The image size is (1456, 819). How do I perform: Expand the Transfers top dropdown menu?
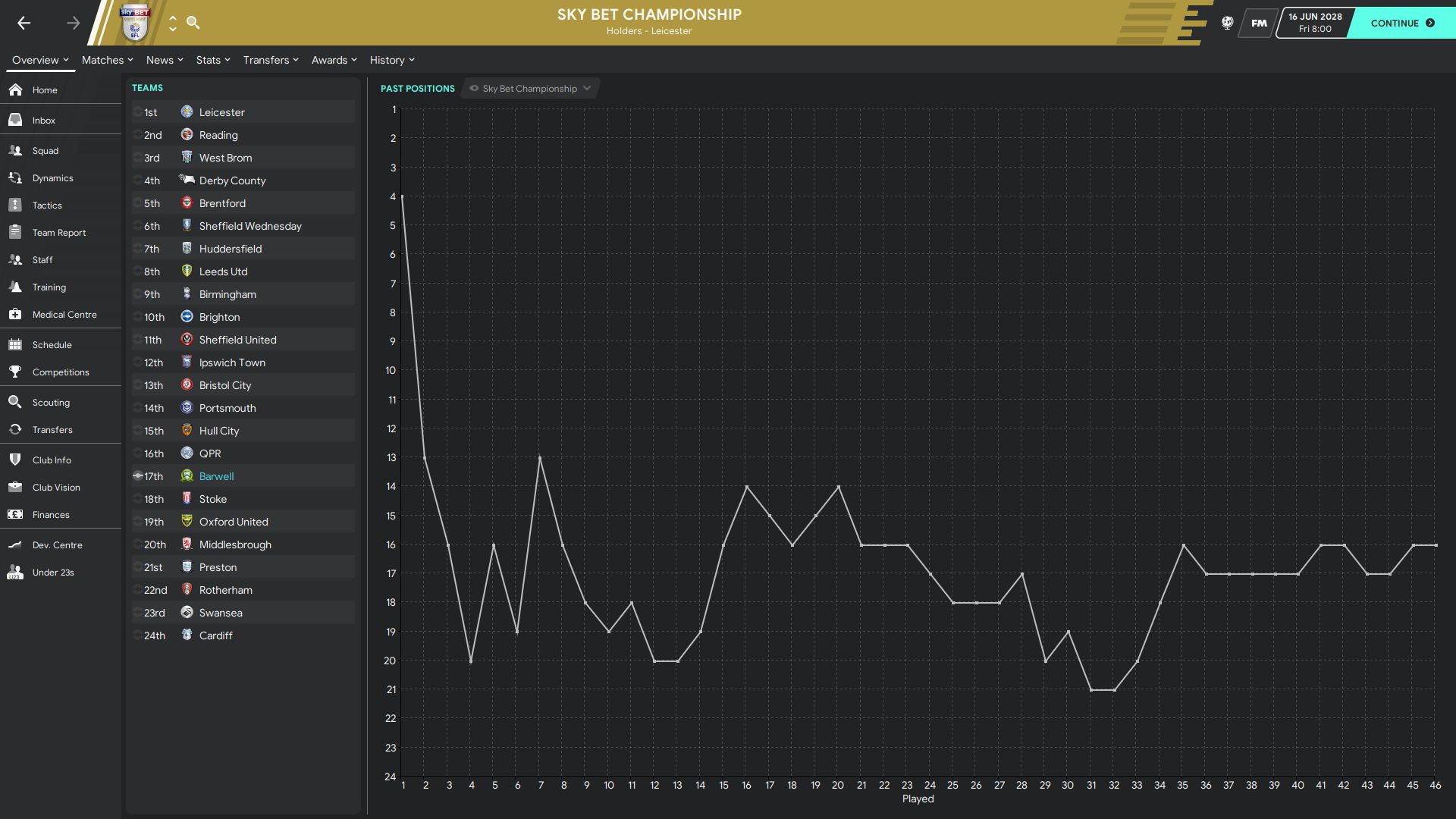271,60
